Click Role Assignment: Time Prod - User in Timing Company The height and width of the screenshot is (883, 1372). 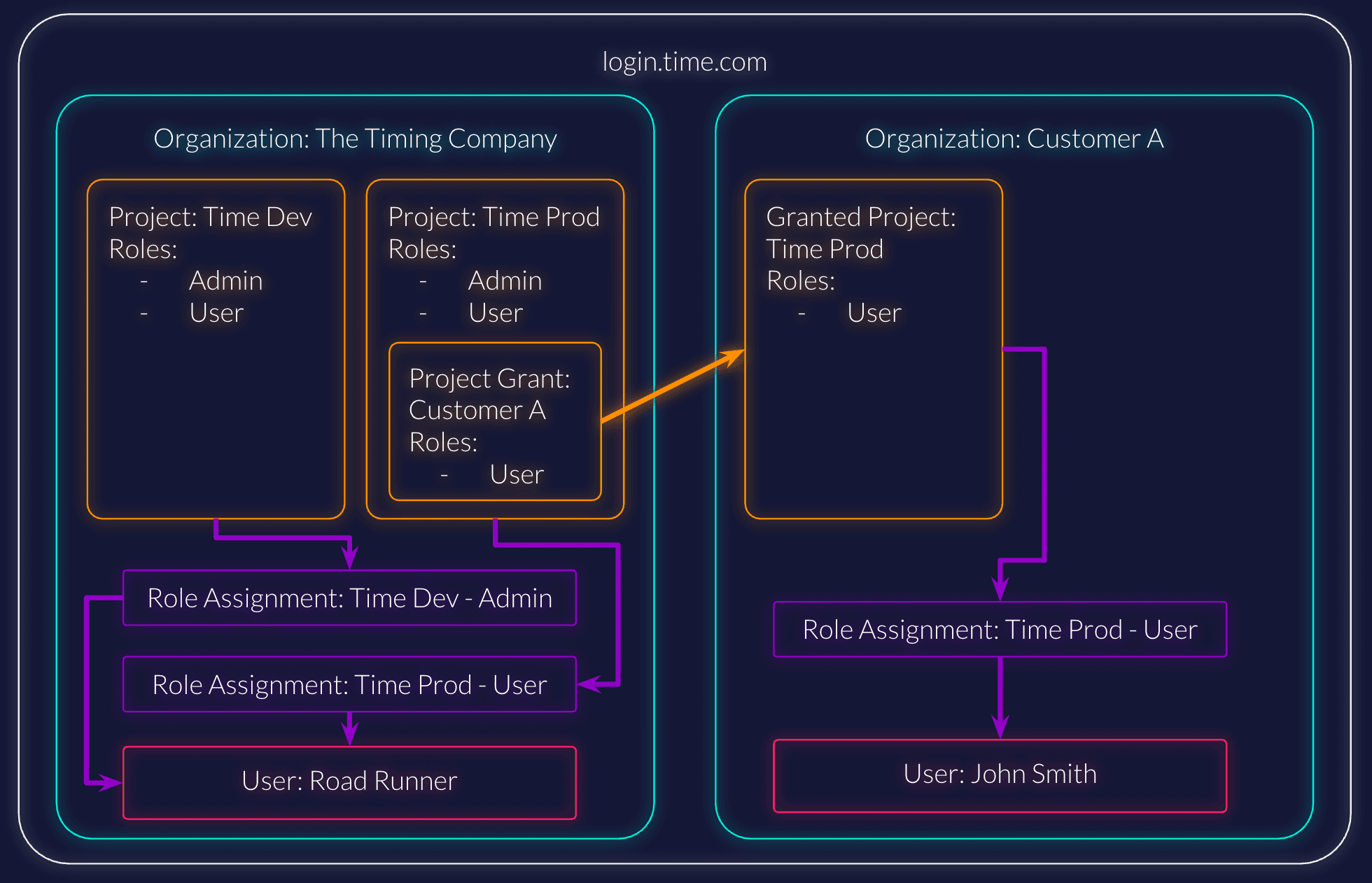click(349, 685)
